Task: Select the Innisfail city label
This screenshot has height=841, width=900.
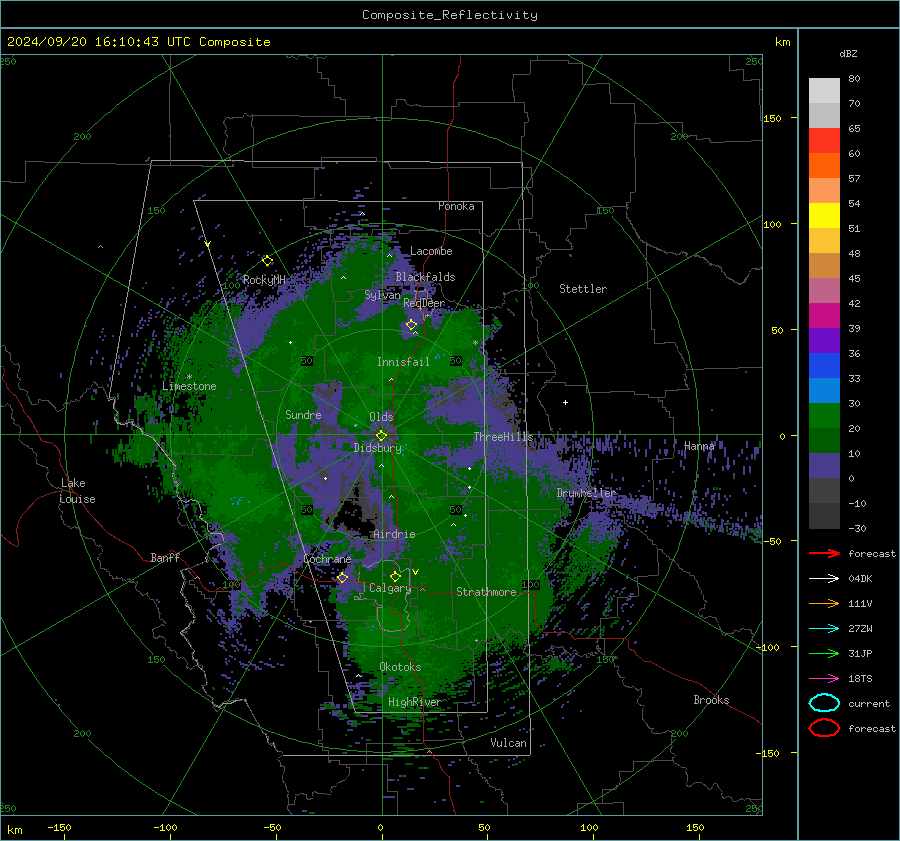Action: point(403,362)
